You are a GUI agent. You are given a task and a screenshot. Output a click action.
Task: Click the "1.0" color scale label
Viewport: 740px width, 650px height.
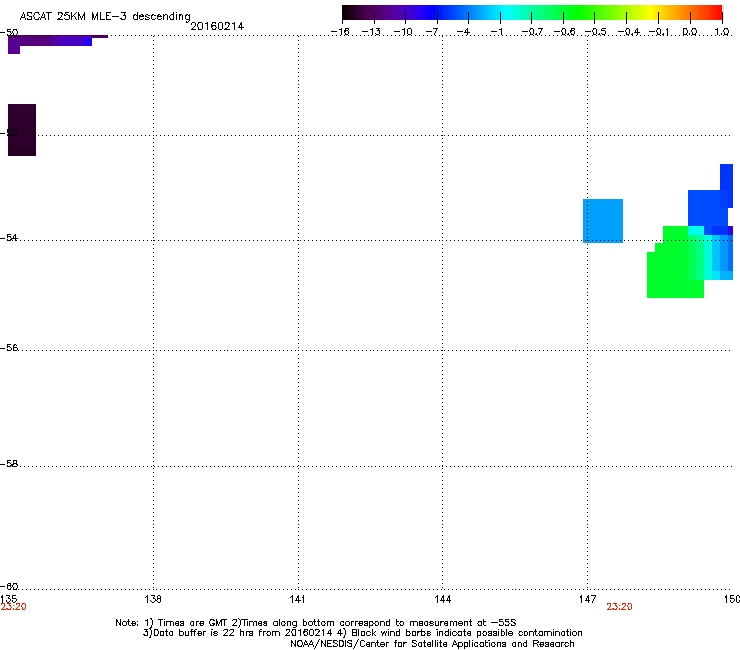point(722,32)
